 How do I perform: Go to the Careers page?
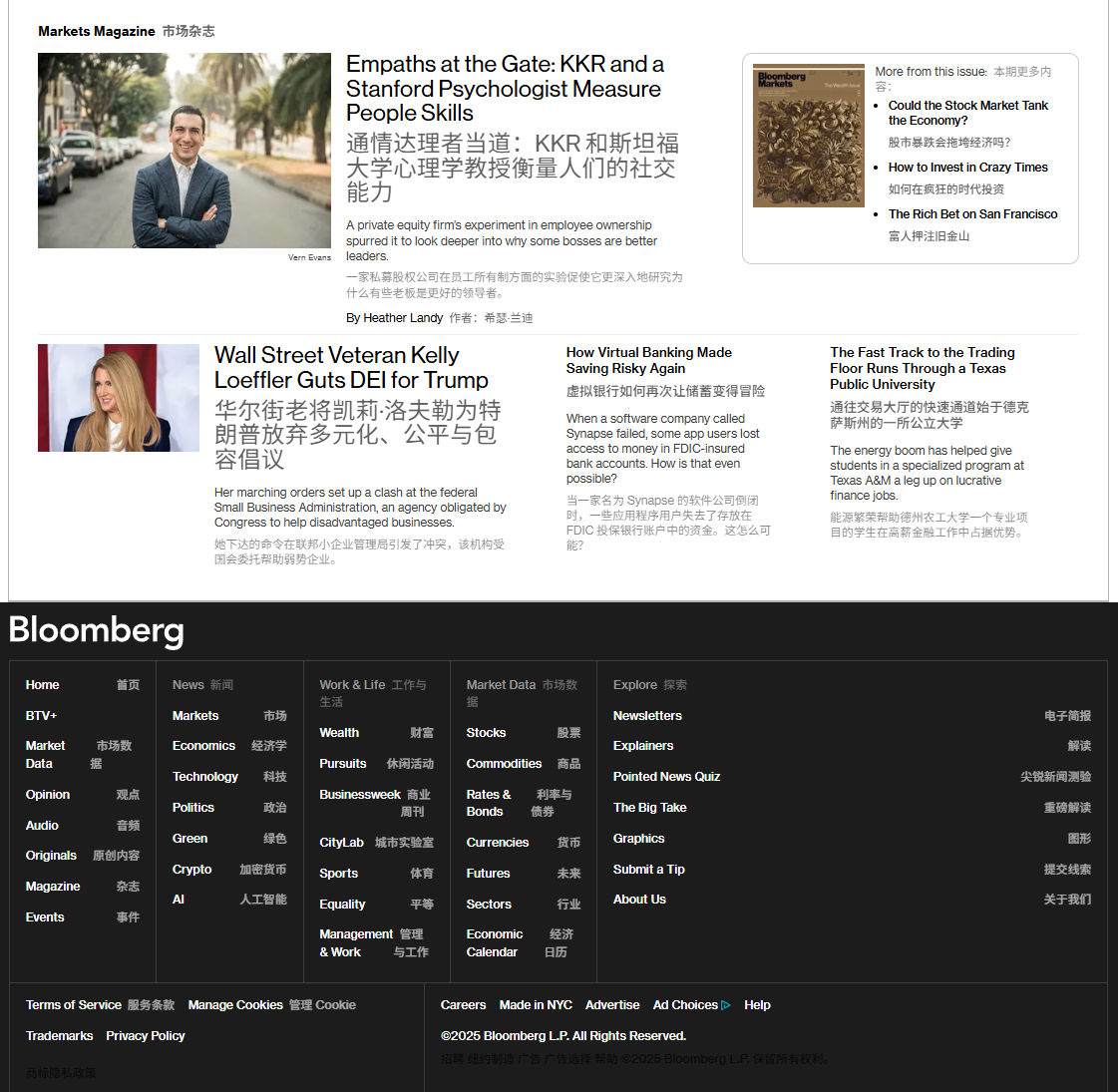point(464,1005)
